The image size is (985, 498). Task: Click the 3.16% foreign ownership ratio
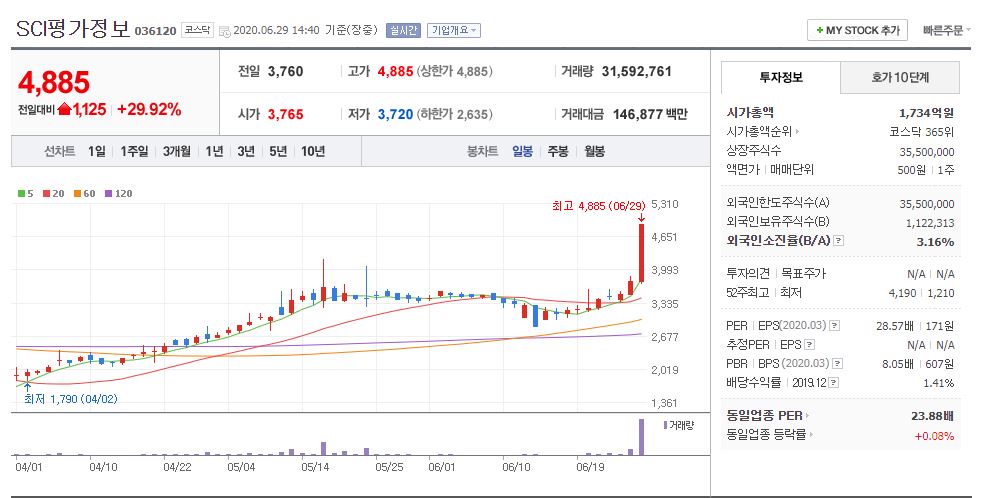coord(935,242)
